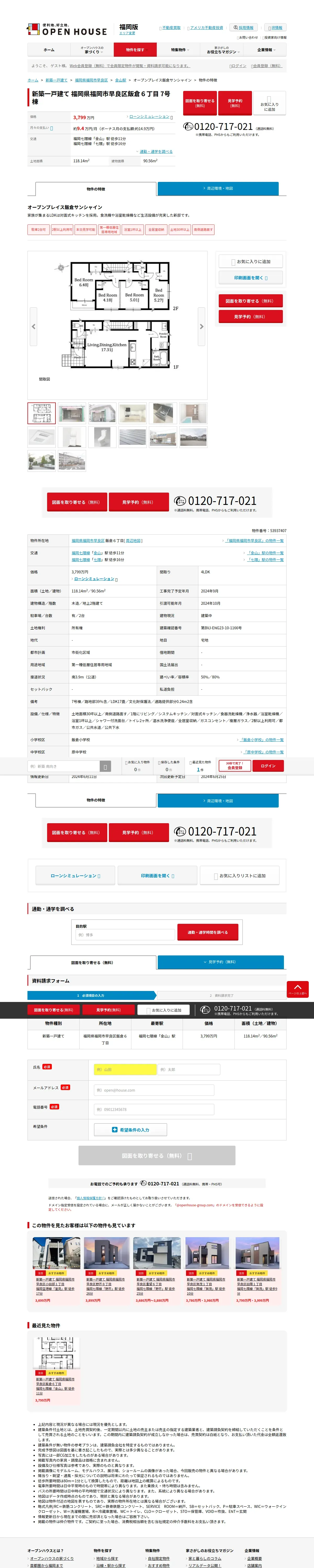The image size is (314, 1568).
Task: Click the large ローンシミュレーション button
Action: pyautogui.click(x=76, y=875)
